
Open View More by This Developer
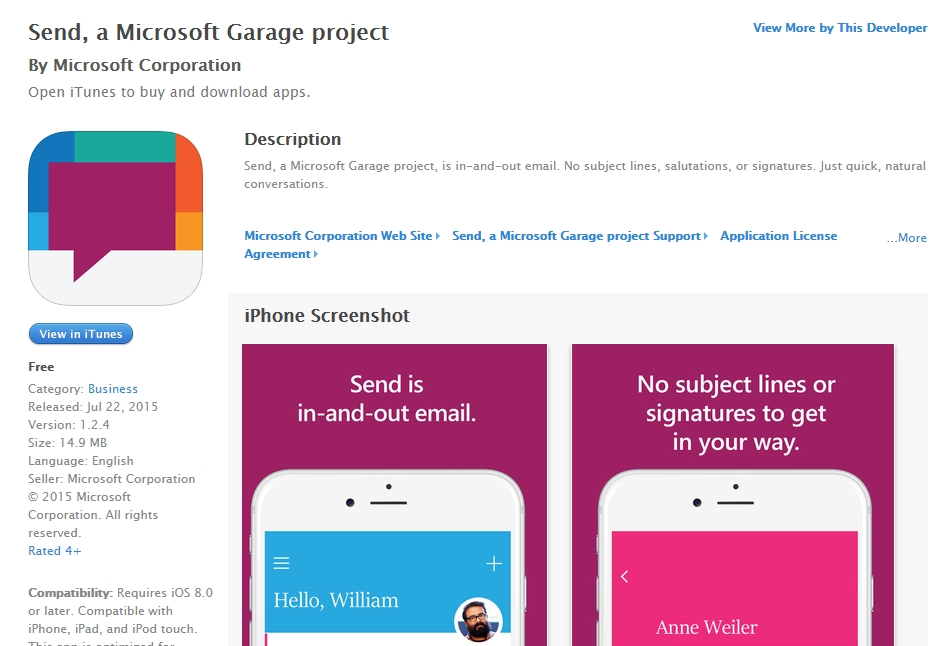(x=839, y=28)
